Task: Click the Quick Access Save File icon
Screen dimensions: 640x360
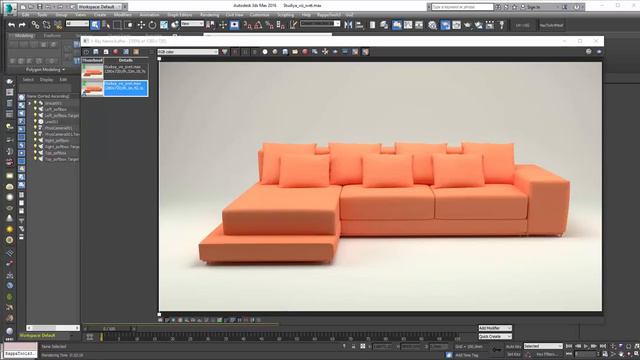Action: click(40, 7)
